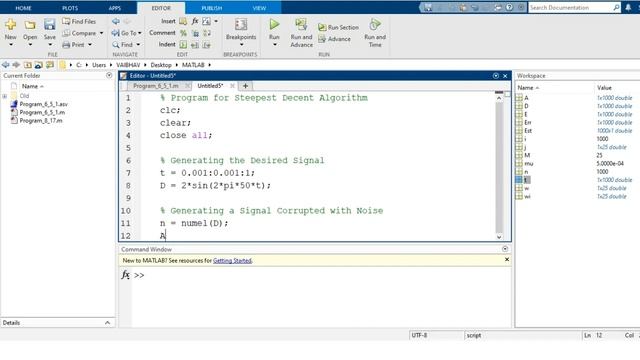Click the comment percent icon
This screenshot has width=640, height=360.
183,33
